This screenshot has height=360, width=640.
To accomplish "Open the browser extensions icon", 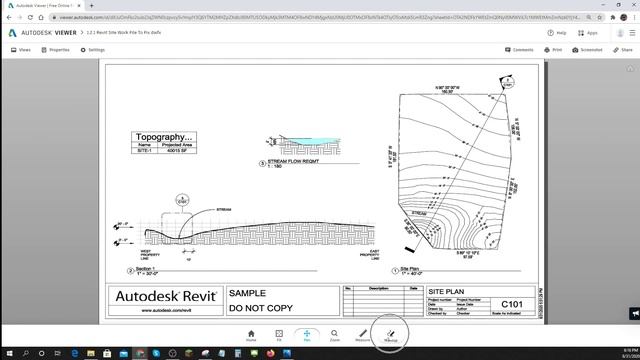I will coord(613,17).
